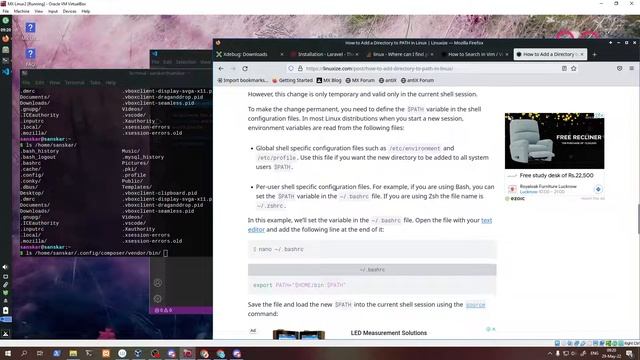Switch to the linux - Where can I find tab
The width and height of the screenshot is (640, 360).
coord(400,54)
